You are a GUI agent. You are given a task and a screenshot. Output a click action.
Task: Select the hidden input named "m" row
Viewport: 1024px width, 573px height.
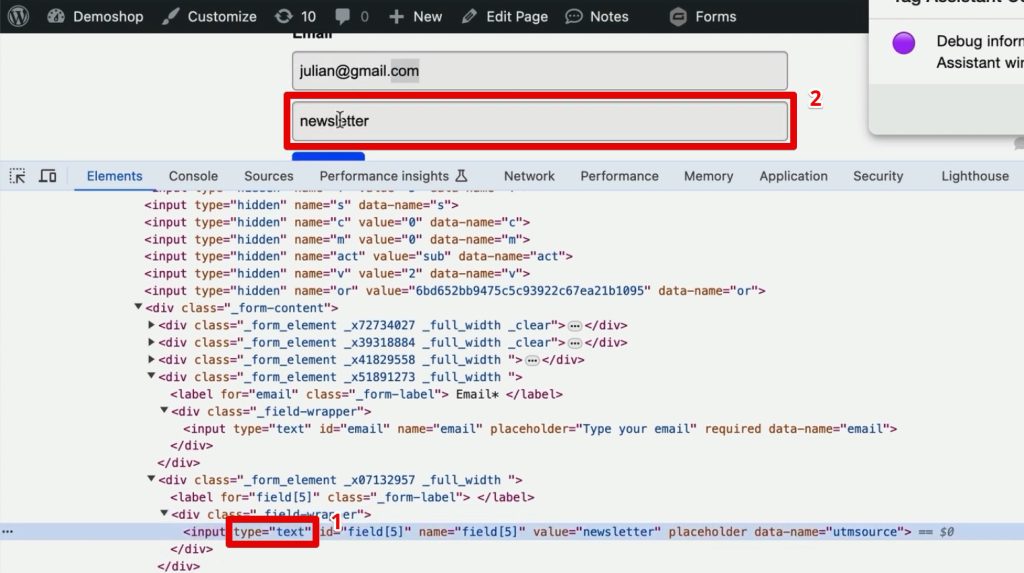click(x=337, y=239)
